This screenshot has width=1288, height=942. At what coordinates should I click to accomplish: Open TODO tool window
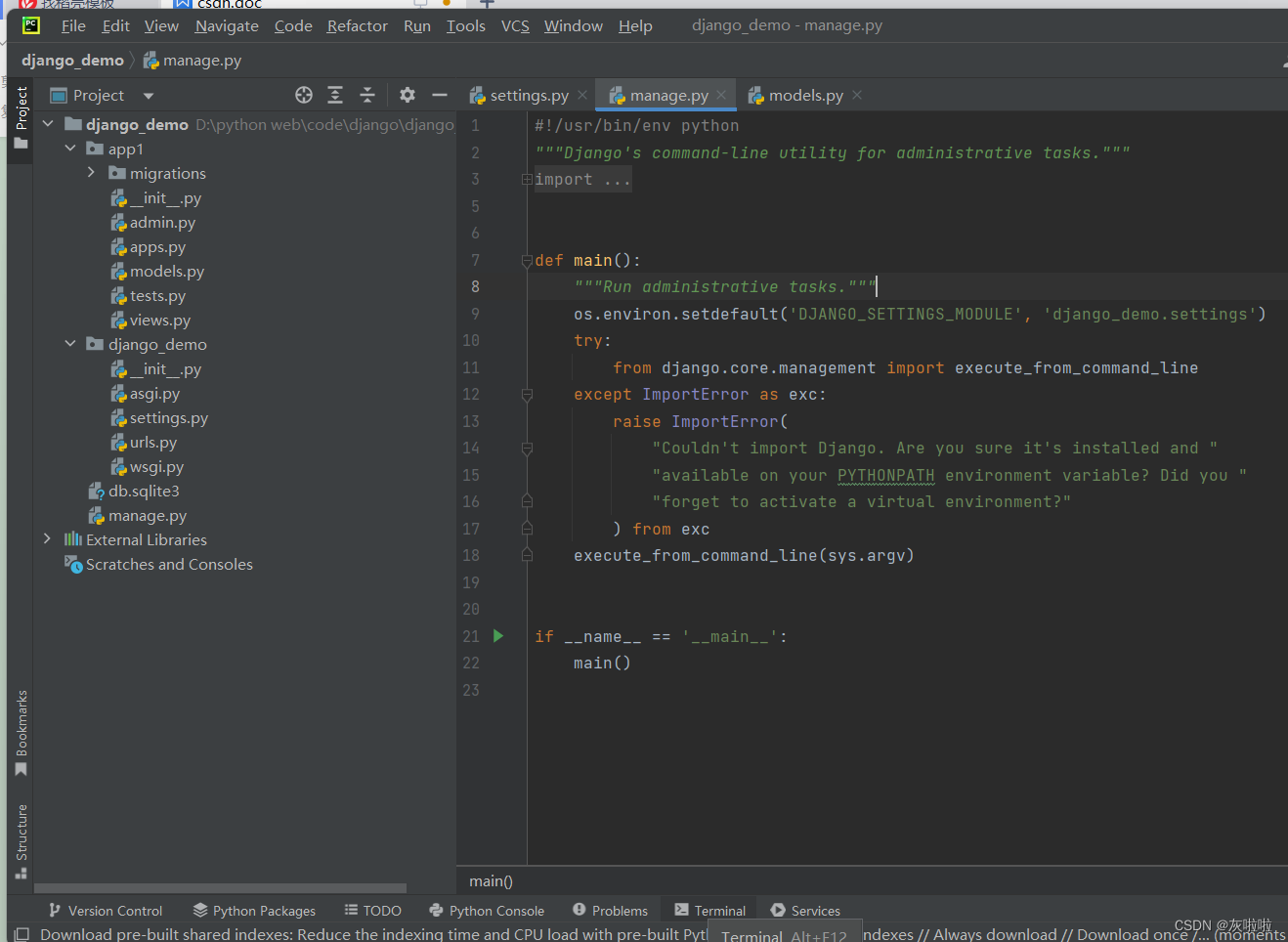tap(372, 911)
